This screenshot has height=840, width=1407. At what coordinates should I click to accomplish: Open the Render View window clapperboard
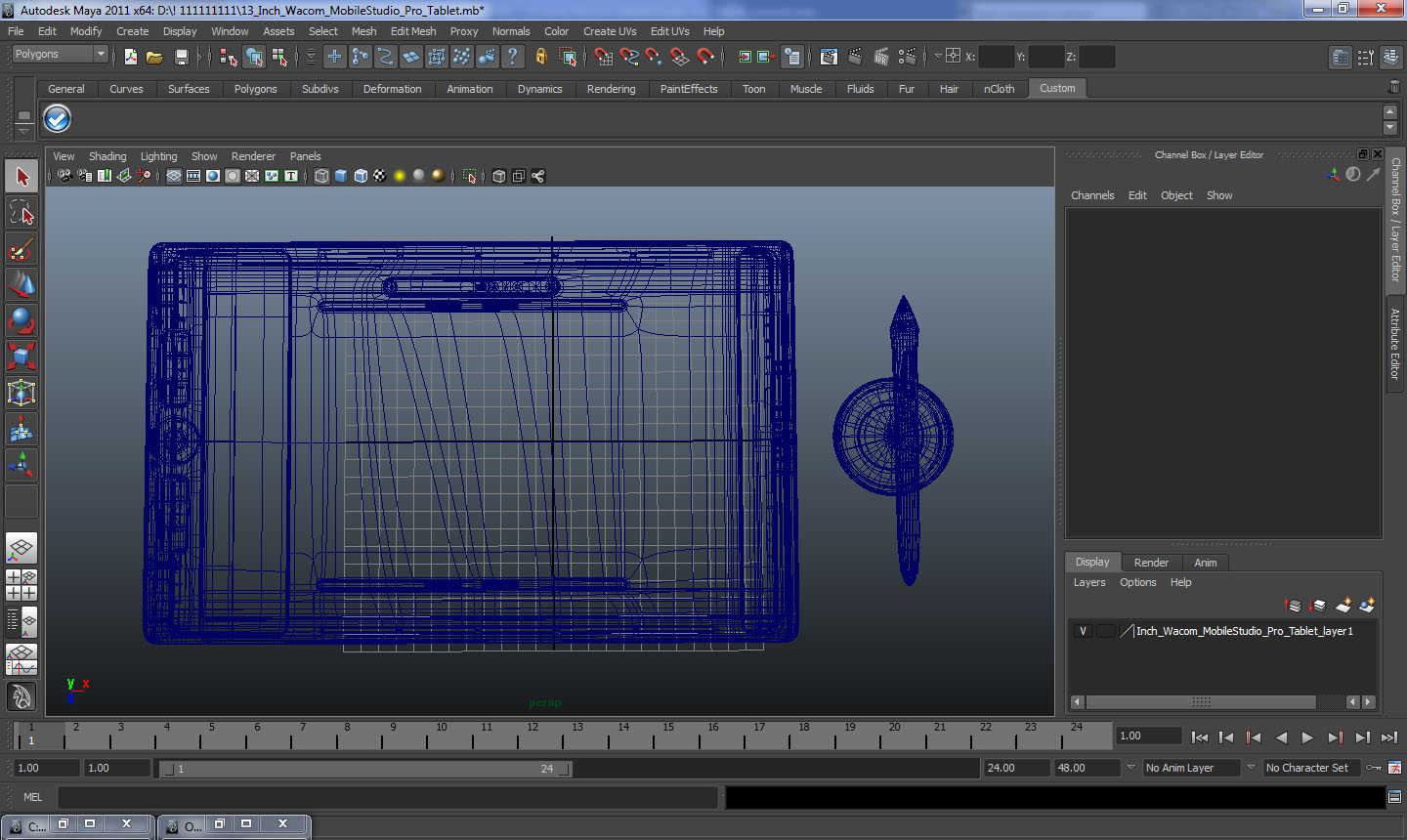click(x=829, y=57)
